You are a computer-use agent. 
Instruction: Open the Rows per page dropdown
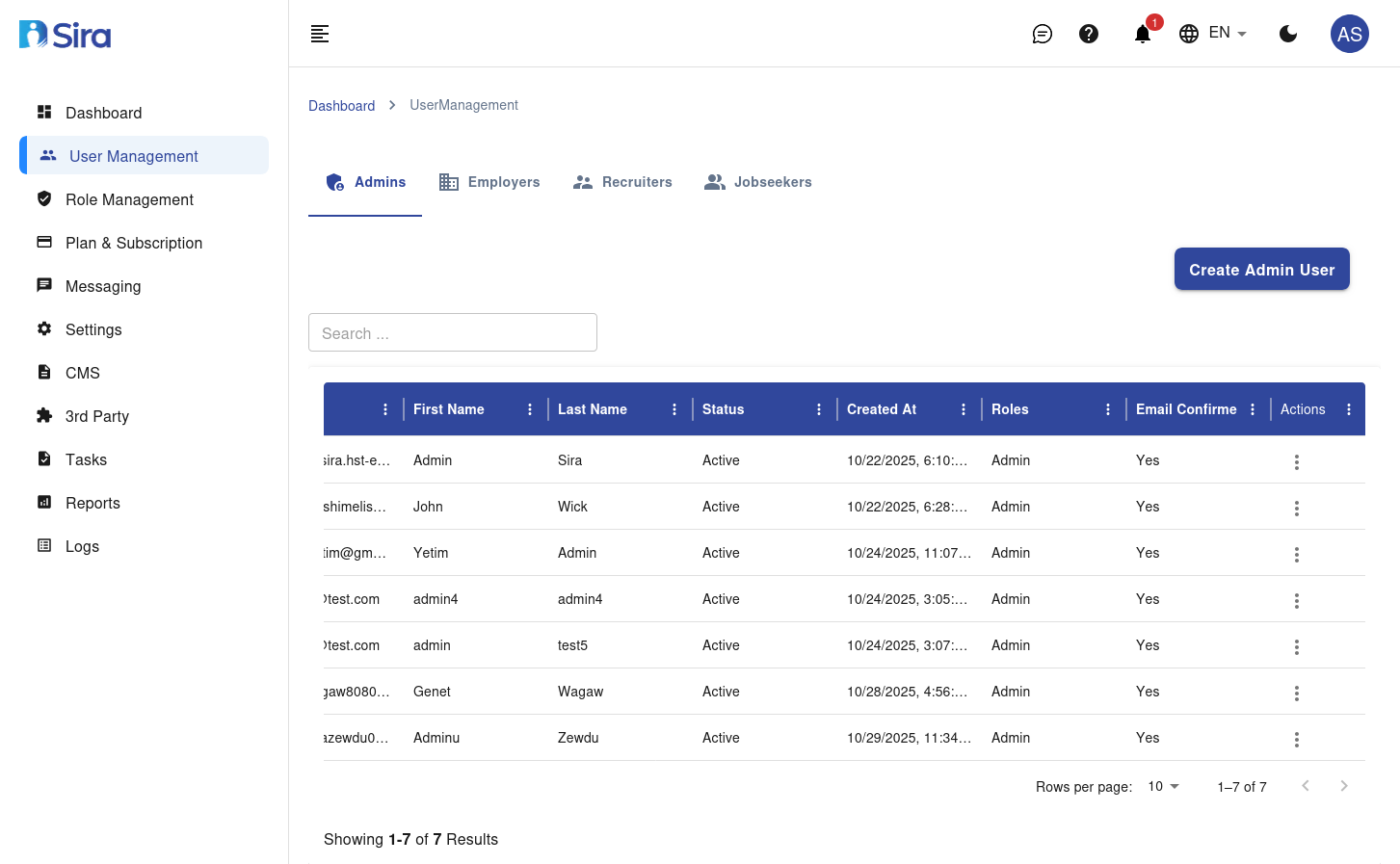[1162, 786]
